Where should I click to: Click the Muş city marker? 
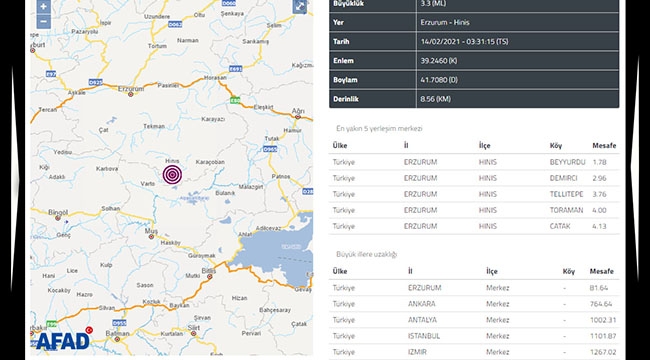coord(151,237)
